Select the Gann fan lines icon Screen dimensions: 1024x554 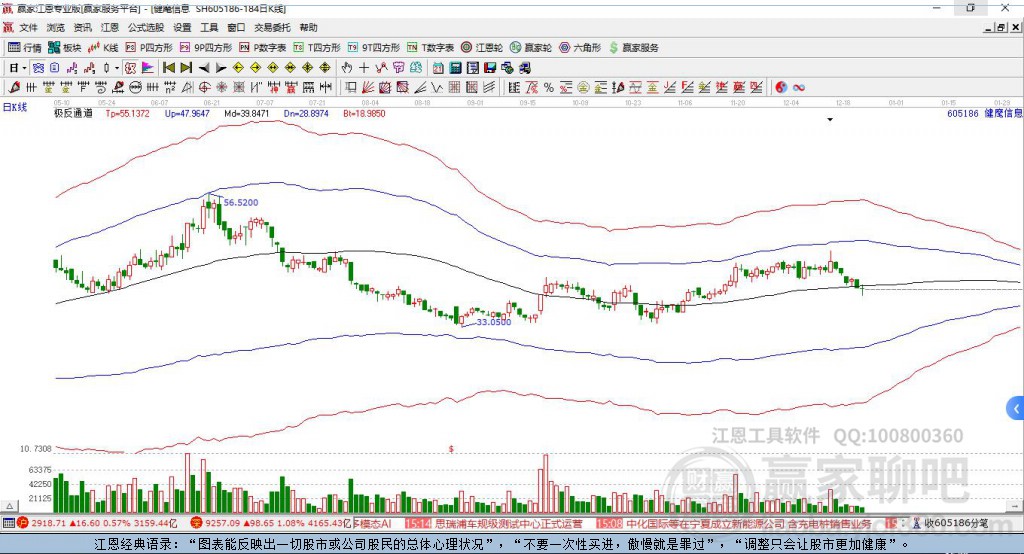[x=368, y=87]
